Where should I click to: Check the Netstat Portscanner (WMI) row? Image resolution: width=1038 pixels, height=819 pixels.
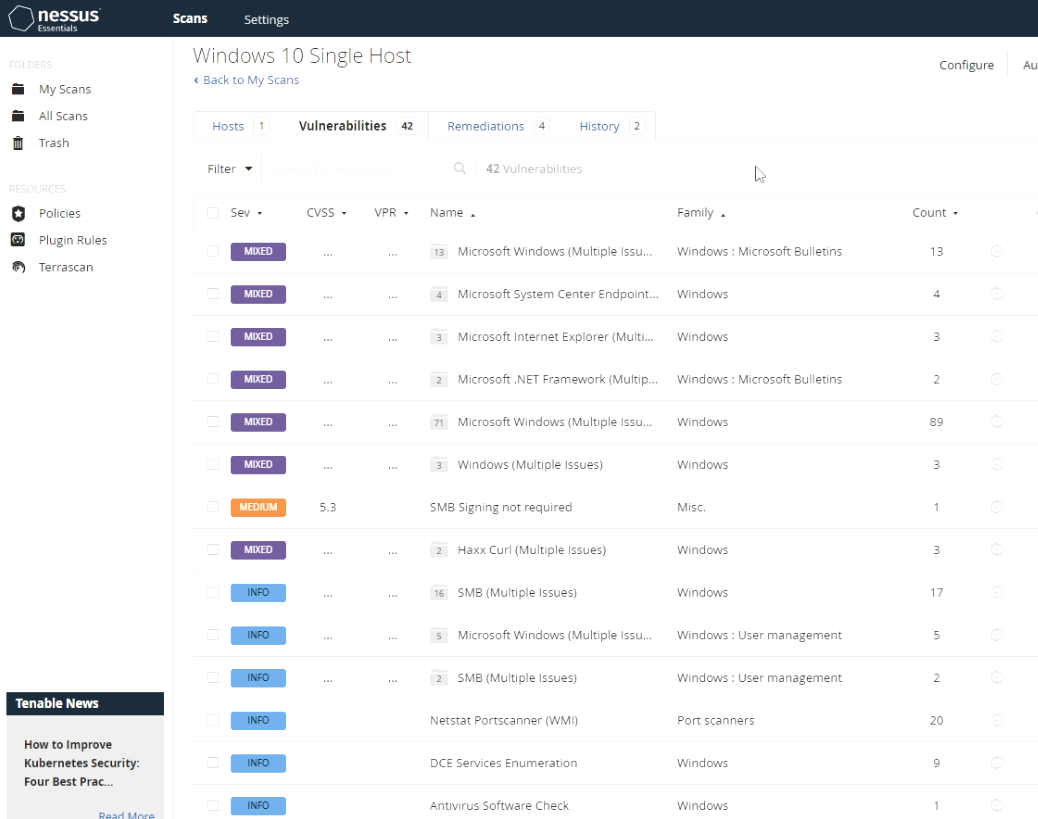tap(213, 720)
